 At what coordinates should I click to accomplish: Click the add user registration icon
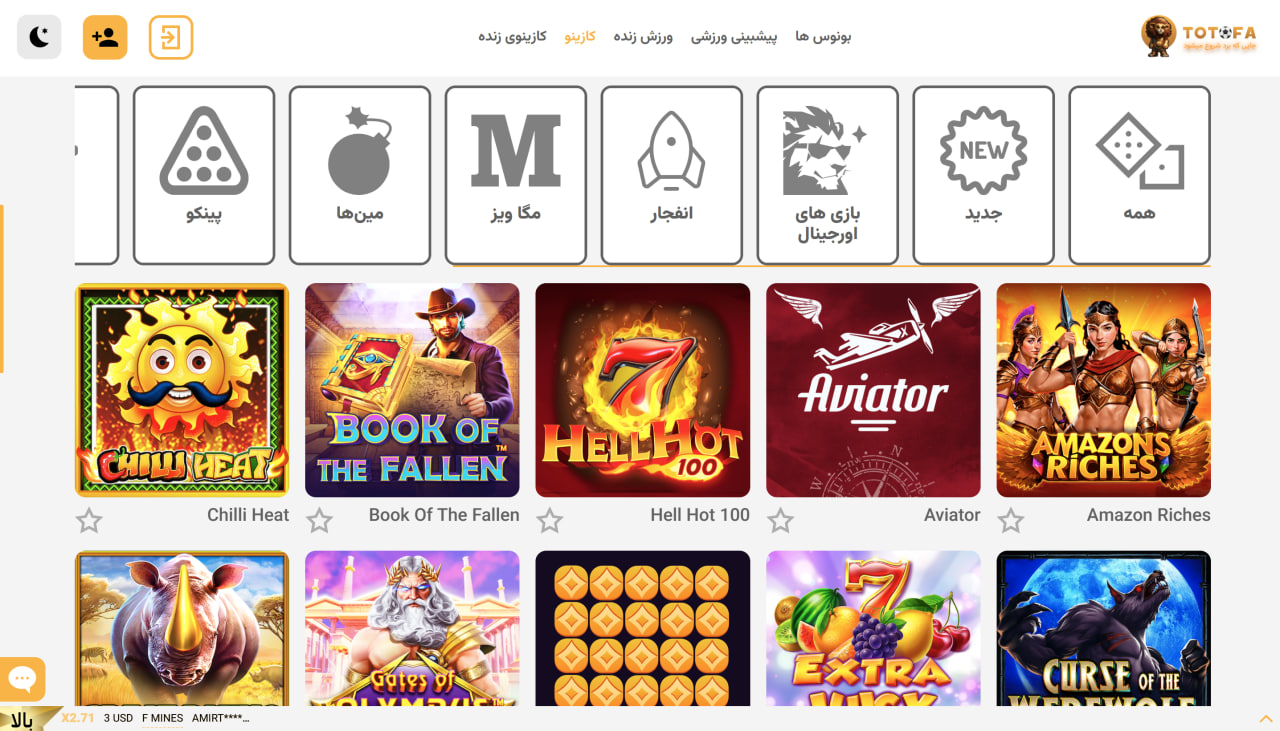point(105,37)
